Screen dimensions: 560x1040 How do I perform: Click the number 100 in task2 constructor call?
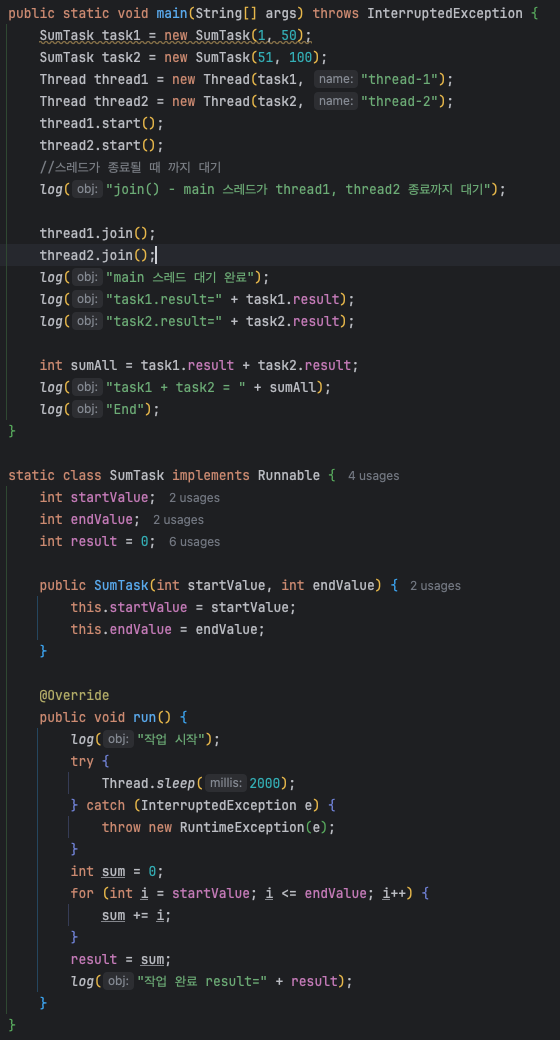point(300,57)
